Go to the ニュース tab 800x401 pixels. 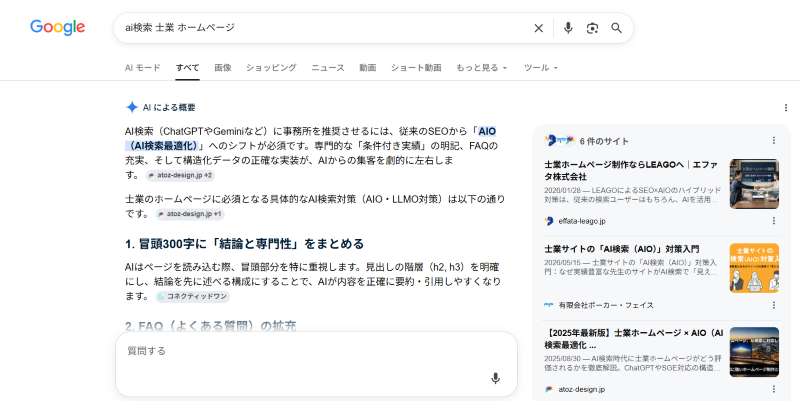pyautogui.click(x=328, y=68)
